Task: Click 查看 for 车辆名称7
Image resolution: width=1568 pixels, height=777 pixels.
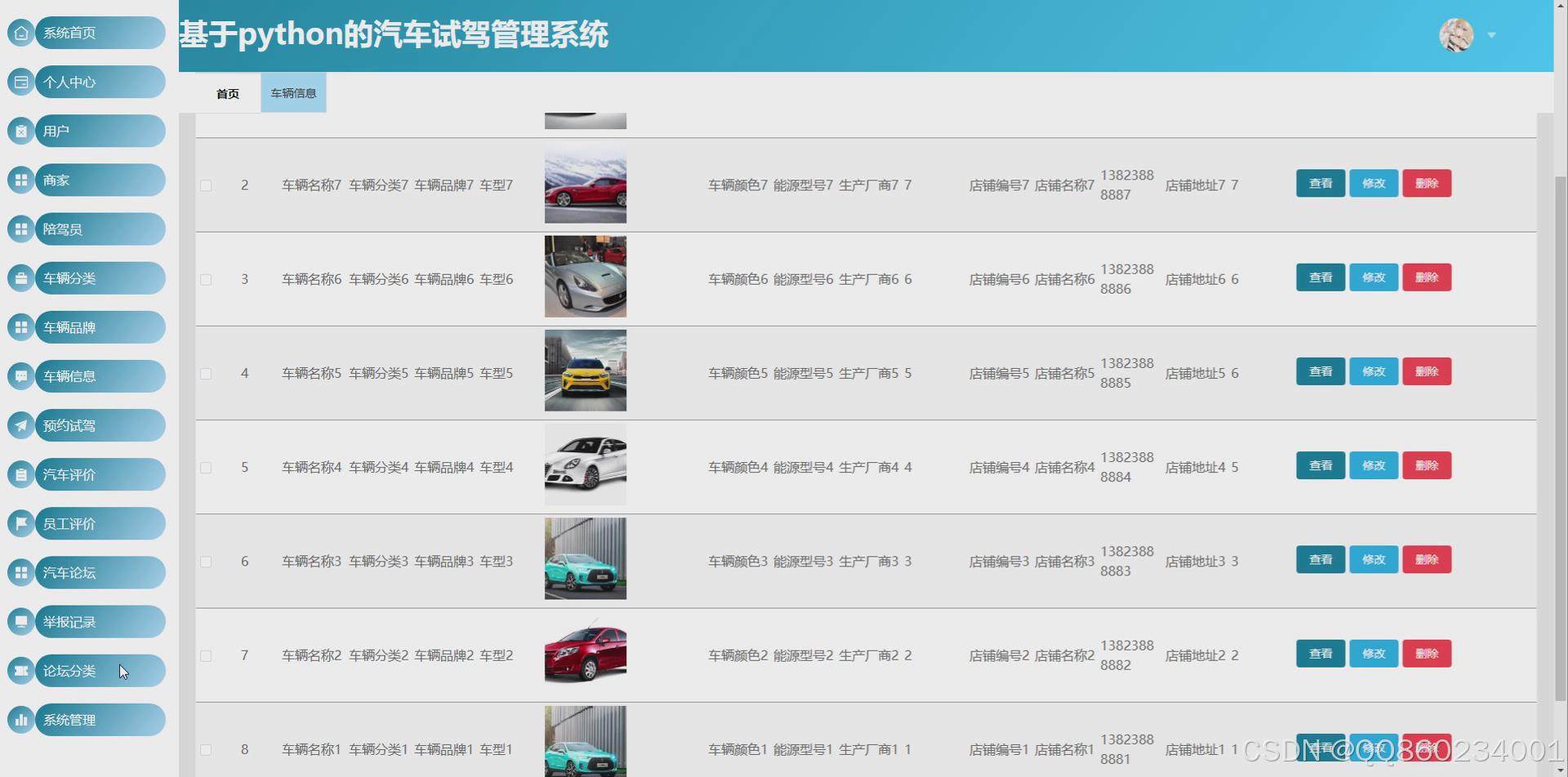Action: [x=1320, y=184]
